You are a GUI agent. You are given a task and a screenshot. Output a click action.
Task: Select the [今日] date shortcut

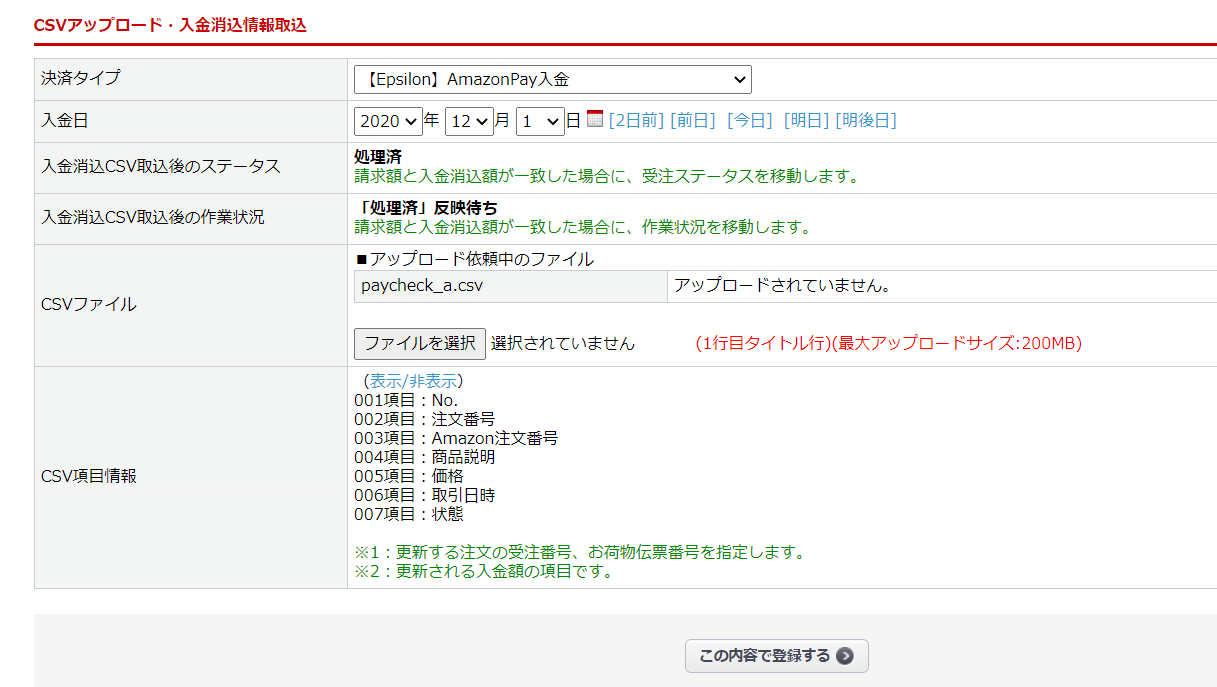pos(750,120)
